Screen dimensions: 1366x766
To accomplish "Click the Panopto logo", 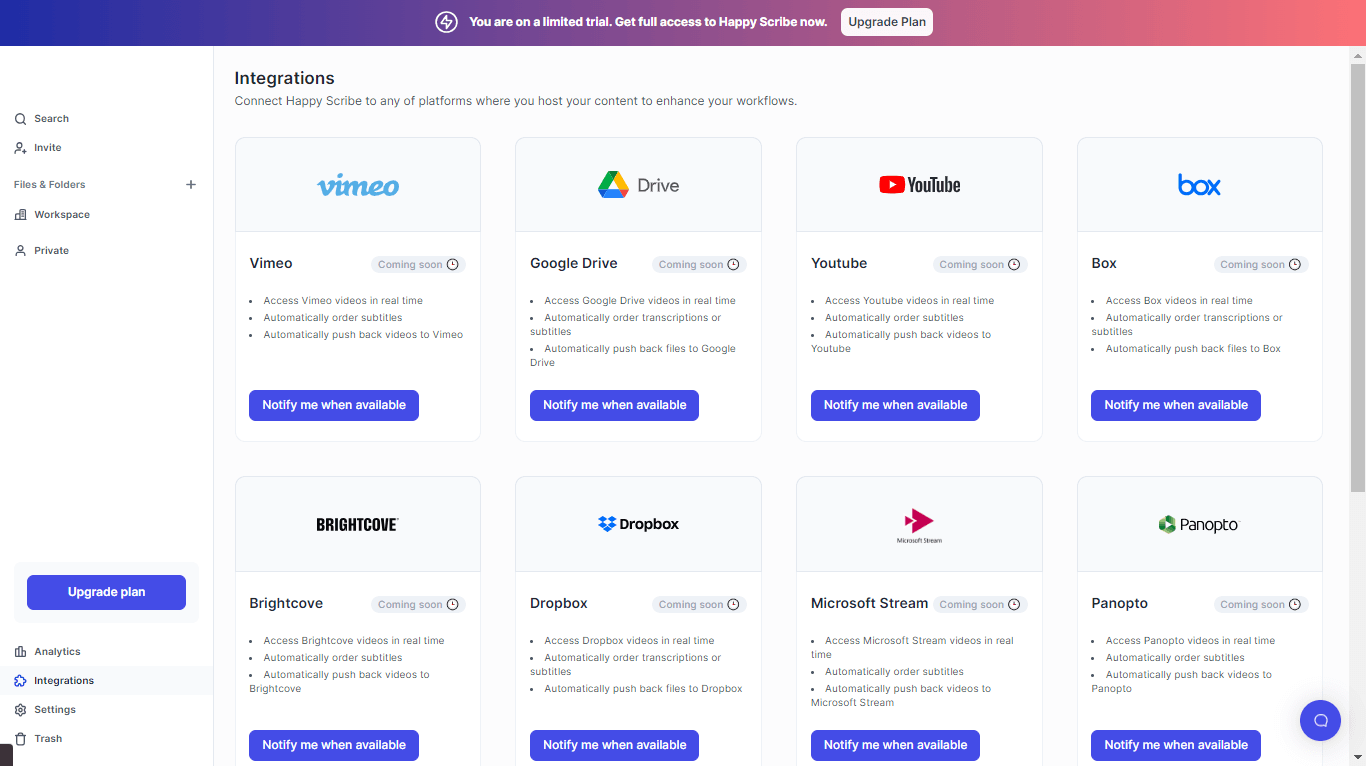I will 1198,524.
